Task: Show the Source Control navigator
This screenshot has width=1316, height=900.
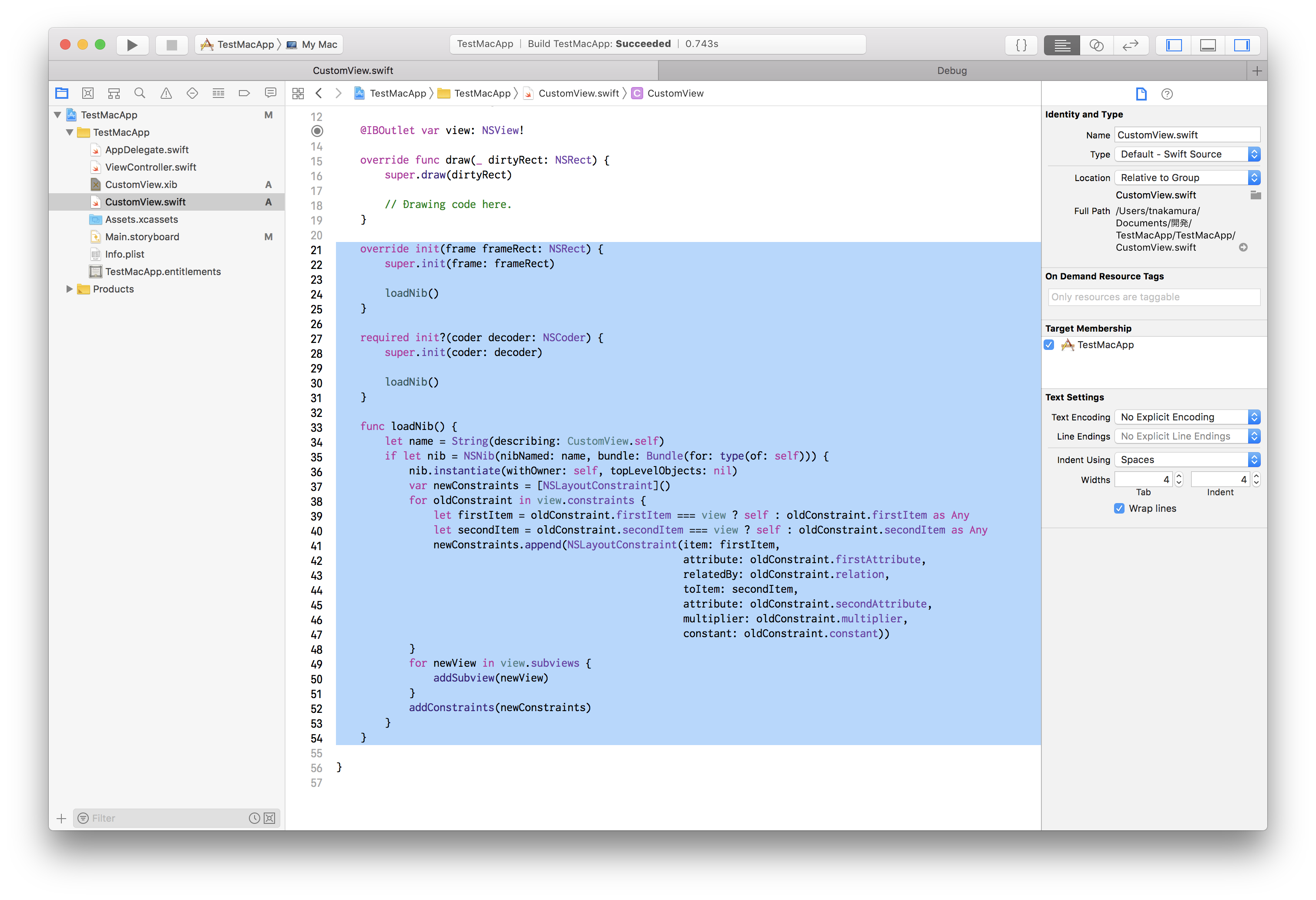Action: pyautogui.click(x=88, y=94)
